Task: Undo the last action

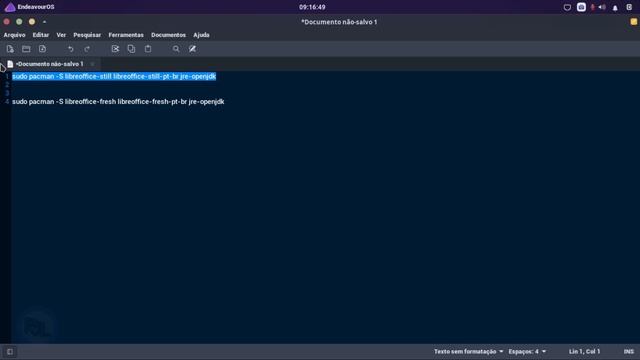Action: click(71, 49)
